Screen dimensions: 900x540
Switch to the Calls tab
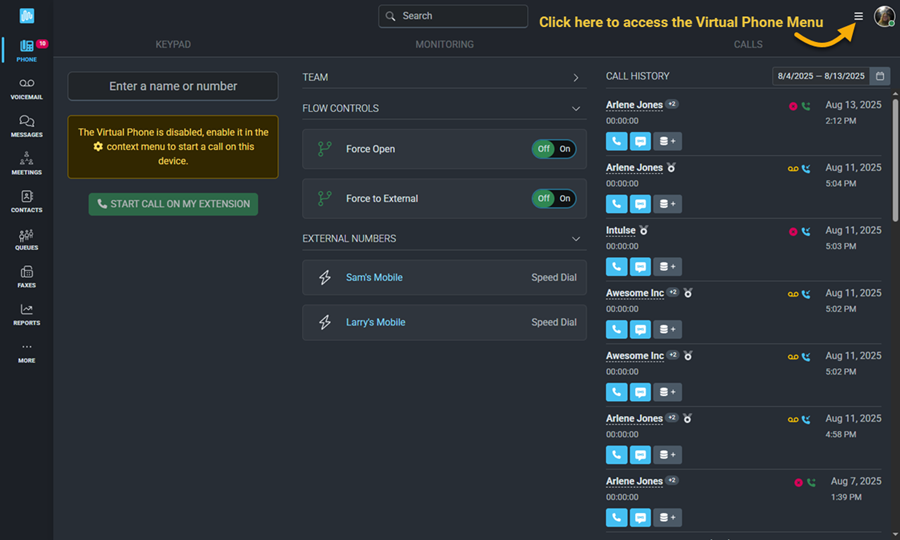pos(748,44)
